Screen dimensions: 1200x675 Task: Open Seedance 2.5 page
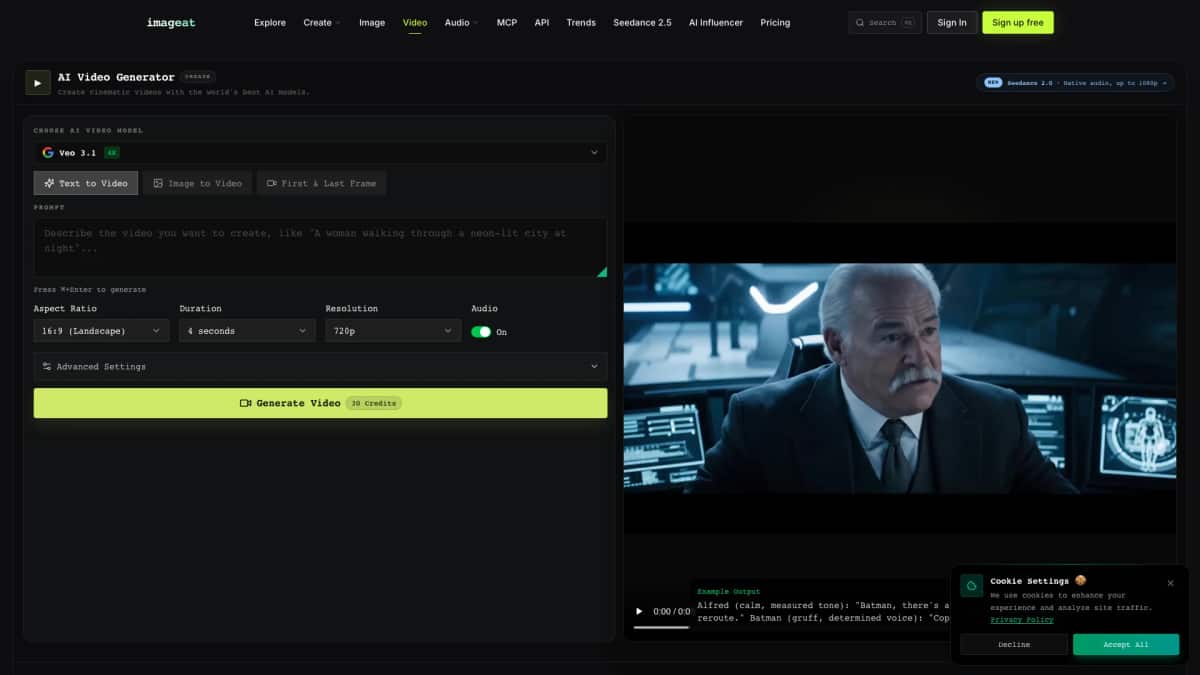tap(642, 22)
